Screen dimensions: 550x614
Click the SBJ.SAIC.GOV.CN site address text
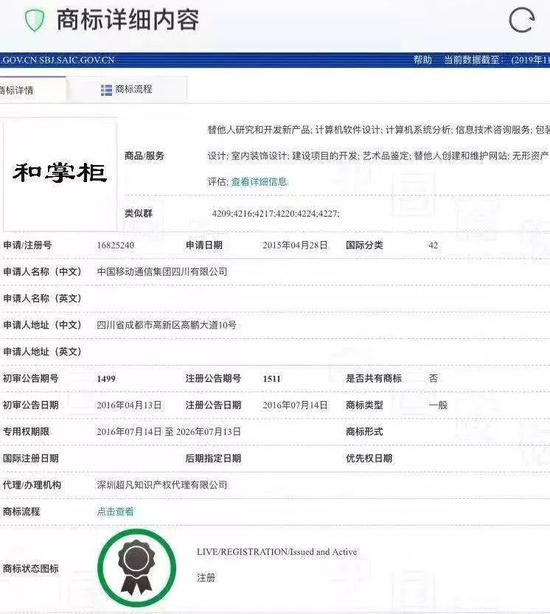76,60
